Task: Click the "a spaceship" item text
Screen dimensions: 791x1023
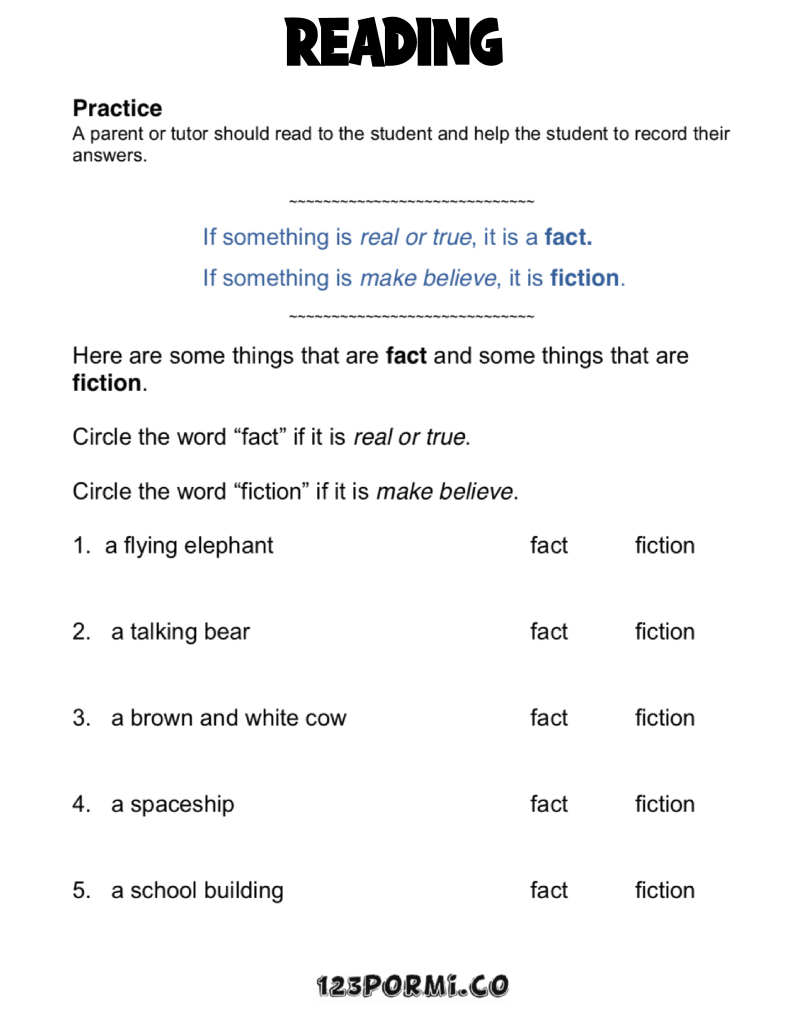Action: (x=172, y=804)
